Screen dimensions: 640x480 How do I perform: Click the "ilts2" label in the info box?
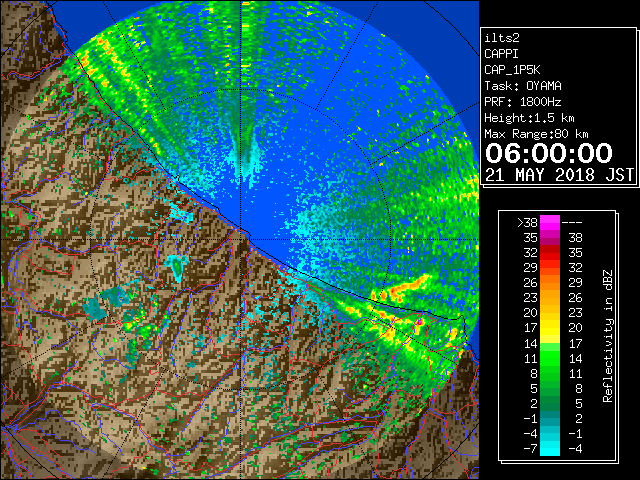[x=502, y=38]
